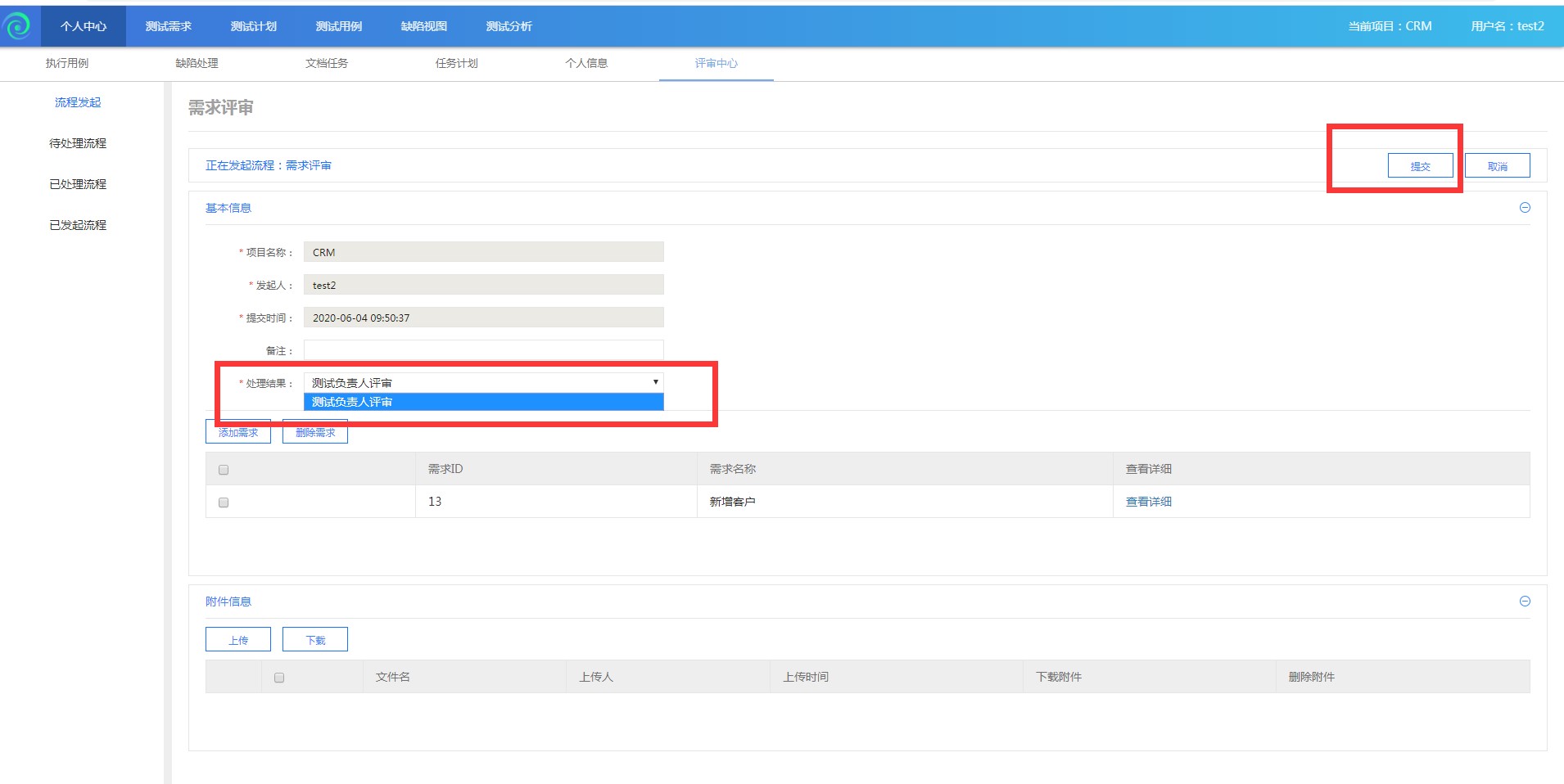This screenshot has width=1564, height=784.
Task: Click the 删除需求 button
Action: point(315,433)
